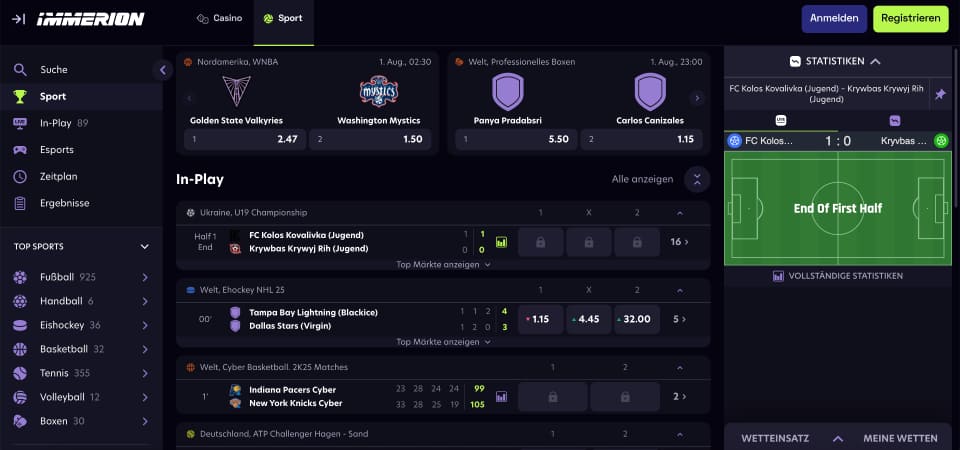Viewport: 960px width, 450px height.
Task: Select the chart tab icon in statistics
Action: pos(894,121)
